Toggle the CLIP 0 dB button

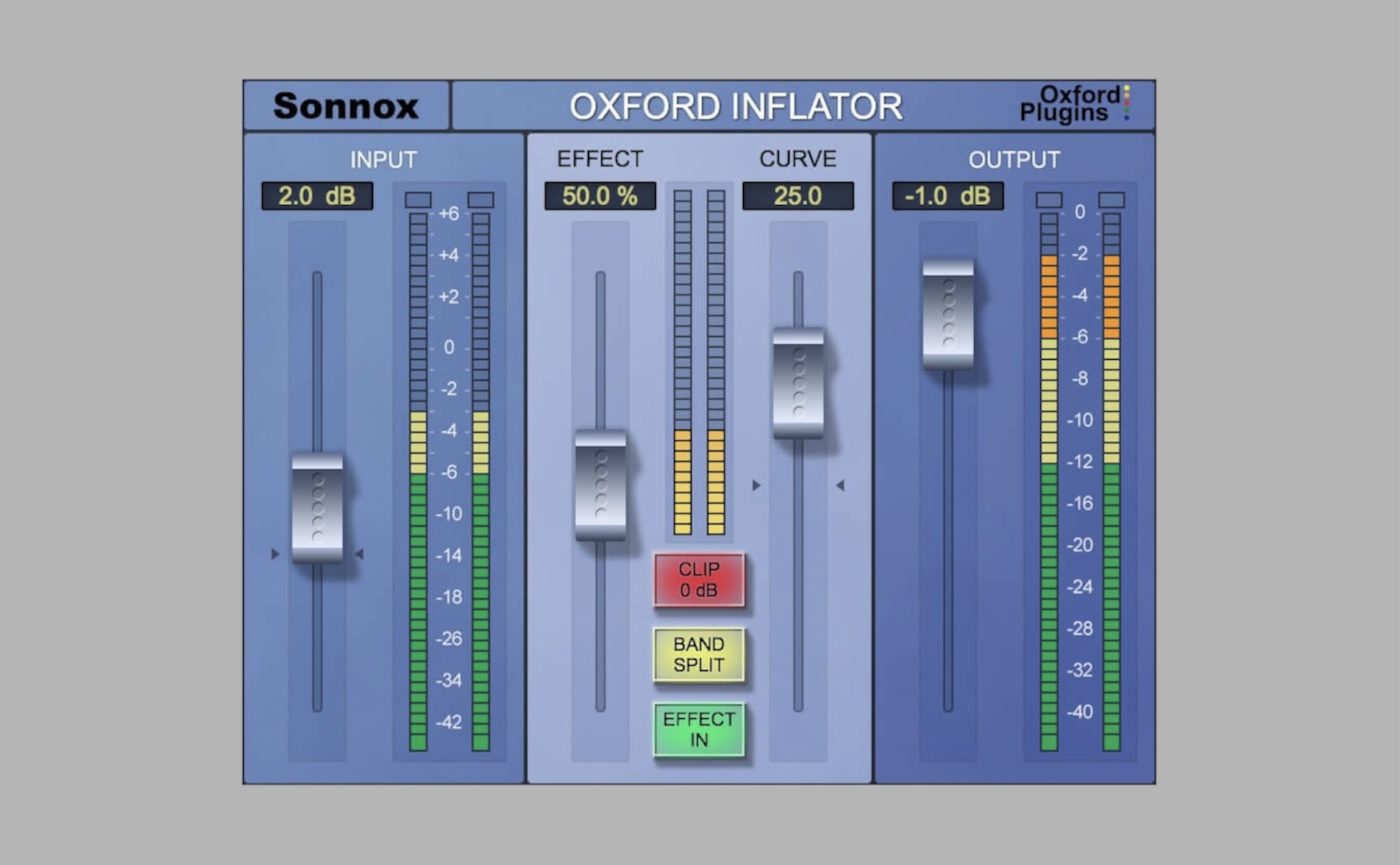click(x=699, y=580)
